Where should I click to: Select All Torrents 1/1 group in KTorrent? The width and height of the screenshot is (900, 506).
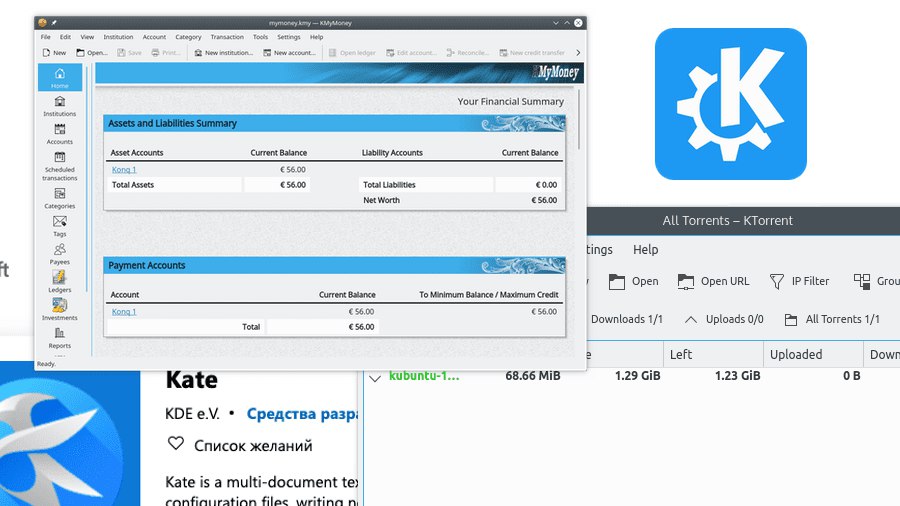click(x=832, y=319)
